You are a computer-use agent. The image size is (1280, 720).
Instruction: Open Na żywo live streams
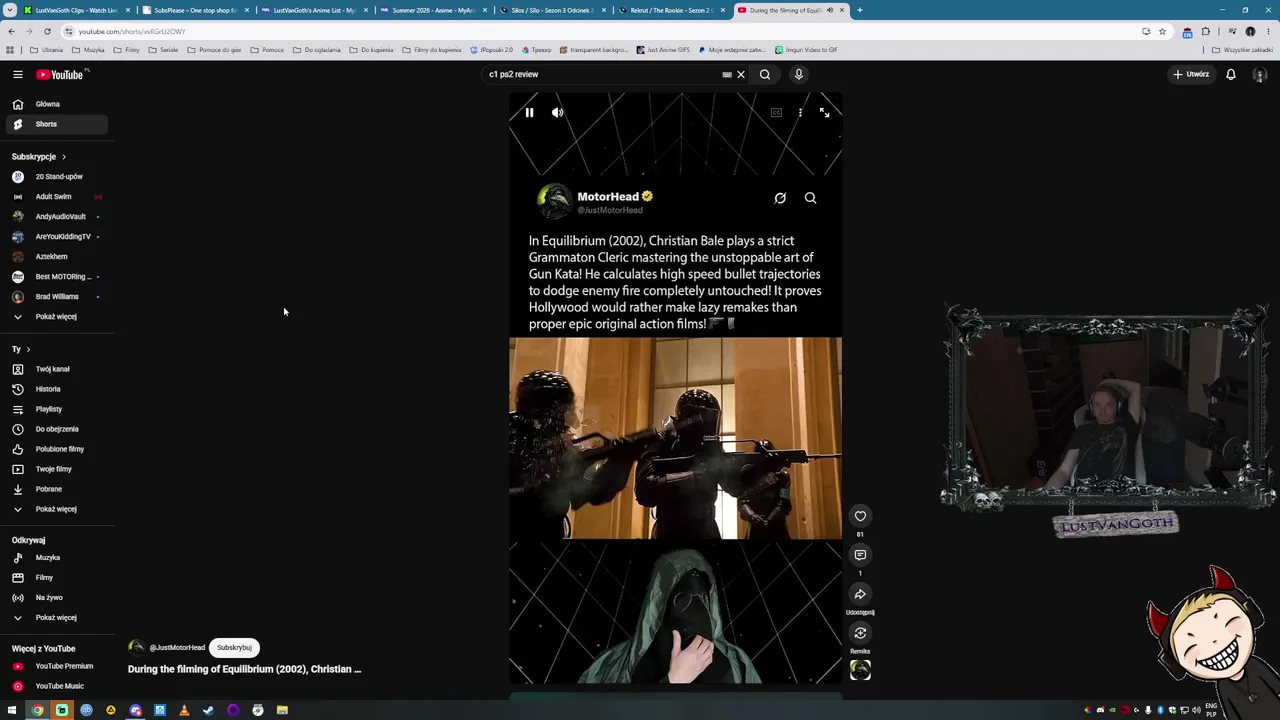coord(55,598)
